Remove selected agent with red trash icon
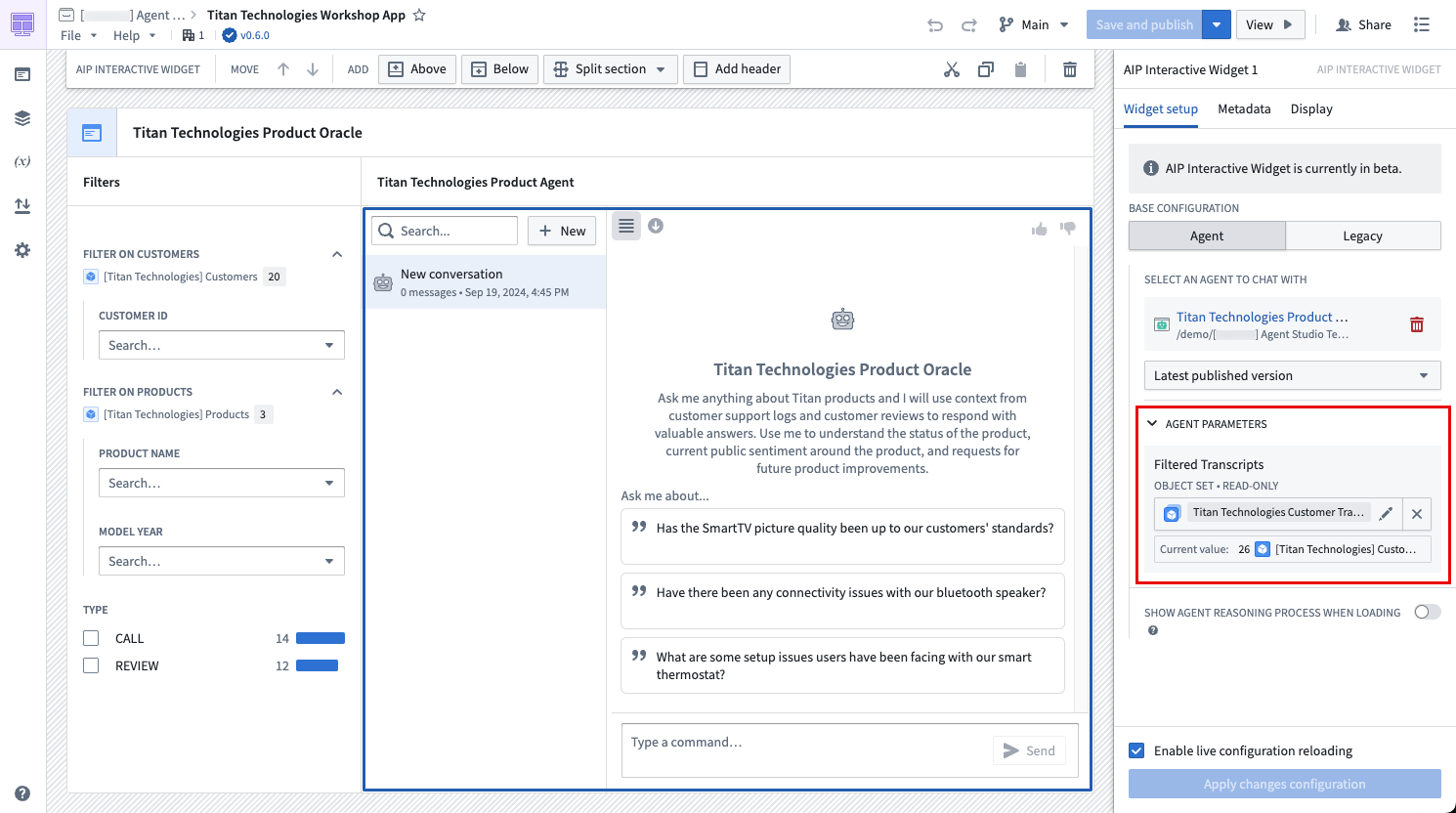Image resolution: width=1456 pixels, height=813 pixels. point(1417,324)
